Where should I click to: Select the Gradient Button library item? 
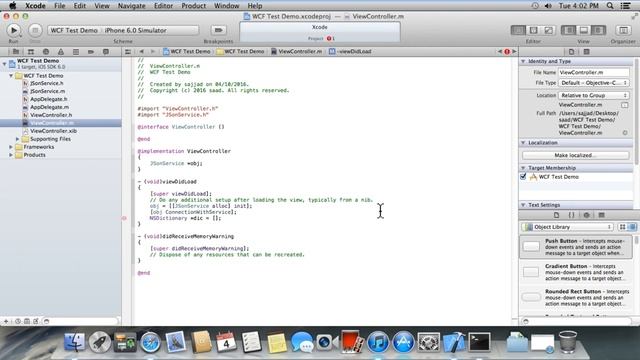576,272
